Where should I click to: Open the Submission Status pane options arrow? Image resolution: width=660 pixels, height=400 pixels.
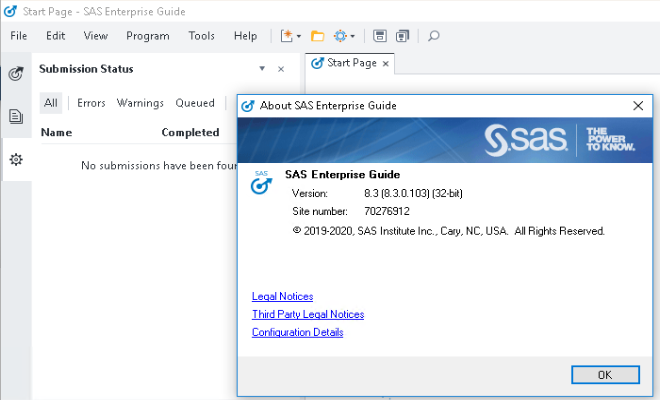pyautogui.click(x=262, y=69)
